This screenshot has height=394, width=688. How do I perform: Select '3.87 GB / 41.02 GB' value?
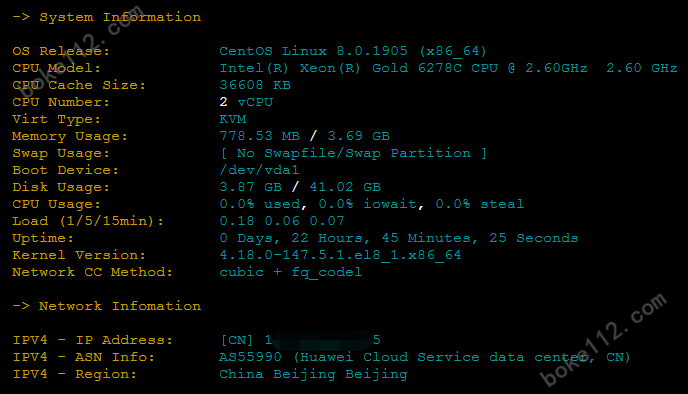tap(300, 187)
